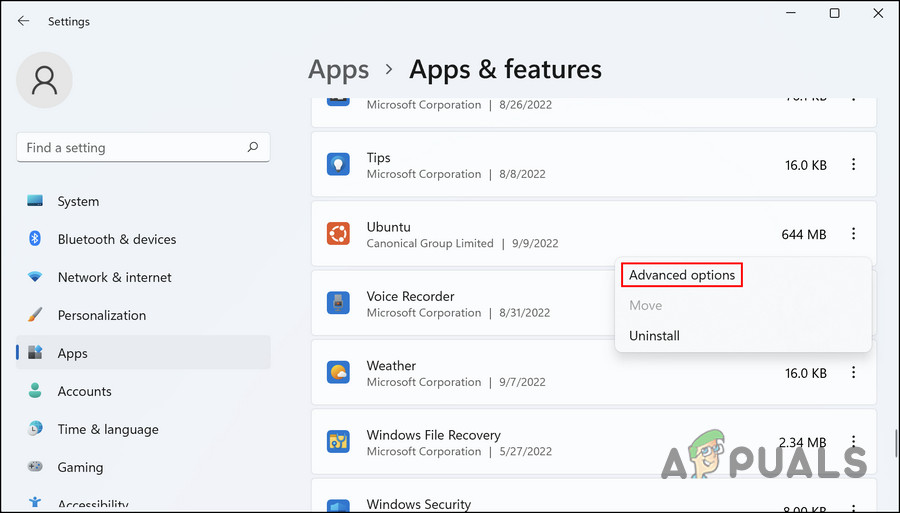Image resolution: width=900 pixels, height=513 pixels.
Task: Go back with the arrow icon
Action: 23,21
